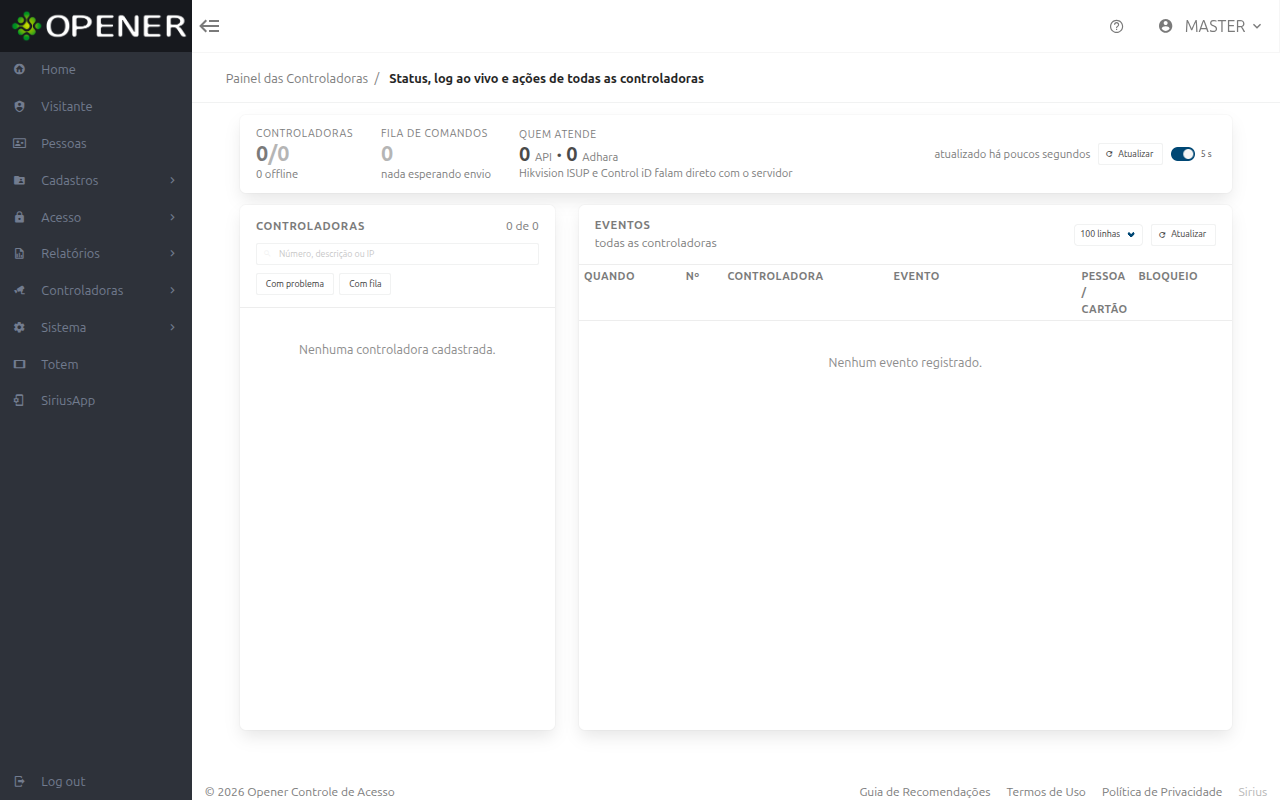Filter controllers by Com fila

365,284
